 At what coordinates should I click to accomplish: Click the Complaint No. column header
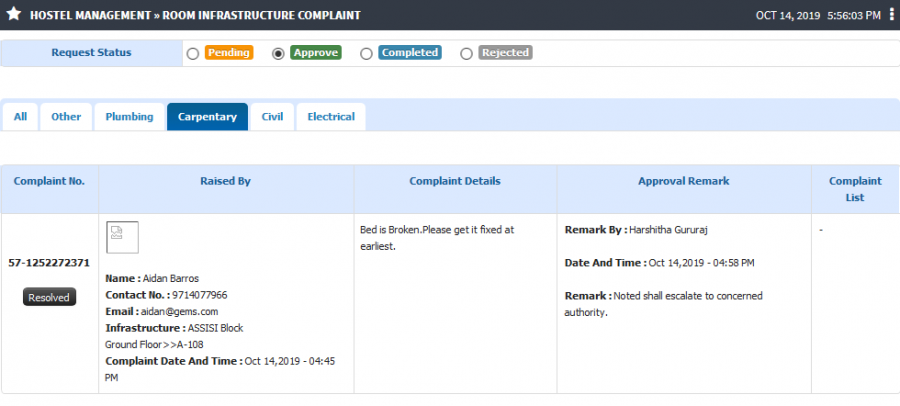pos(49,181)
